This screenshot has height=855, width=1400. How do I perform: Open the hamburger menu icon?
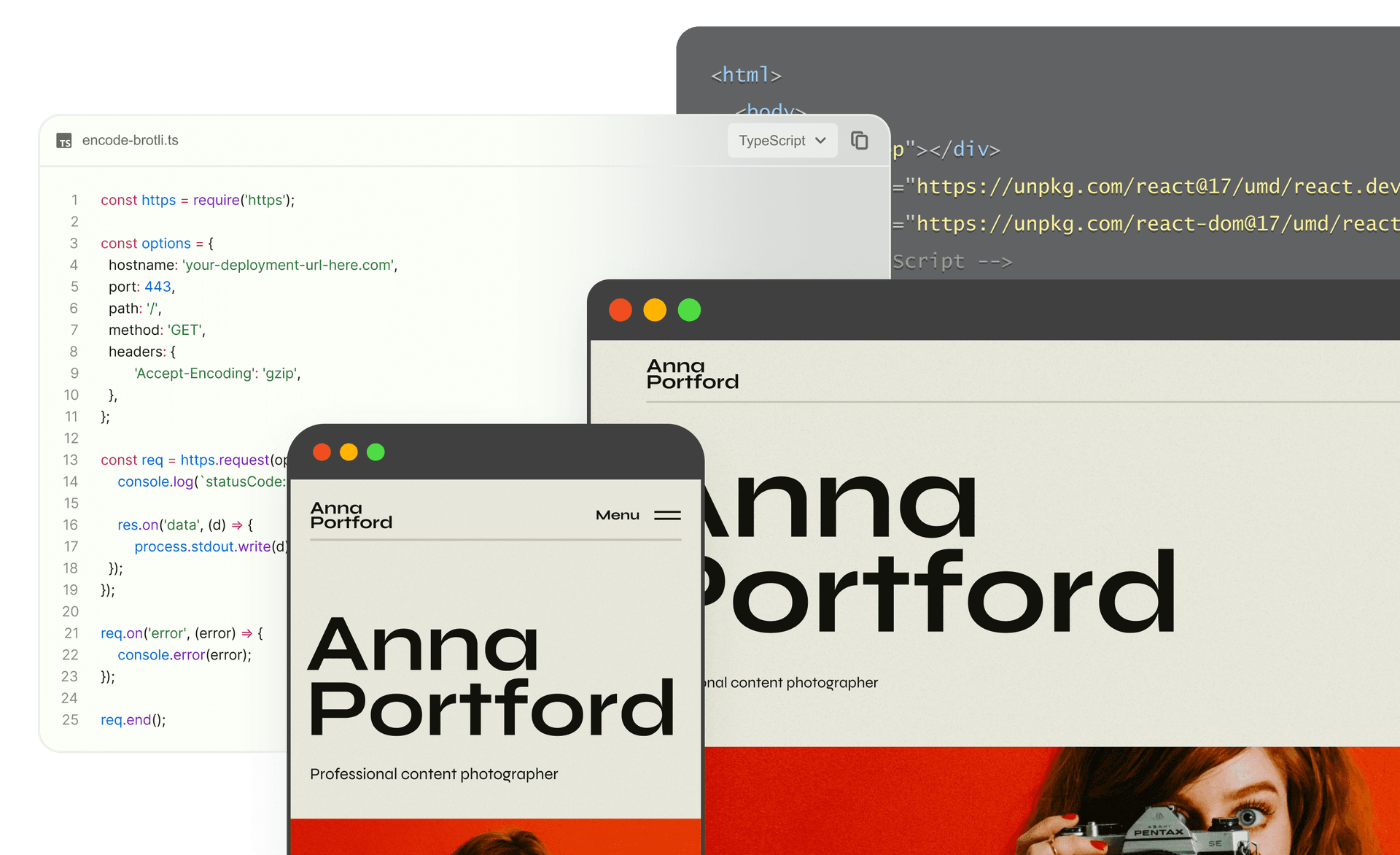[667, 515]
